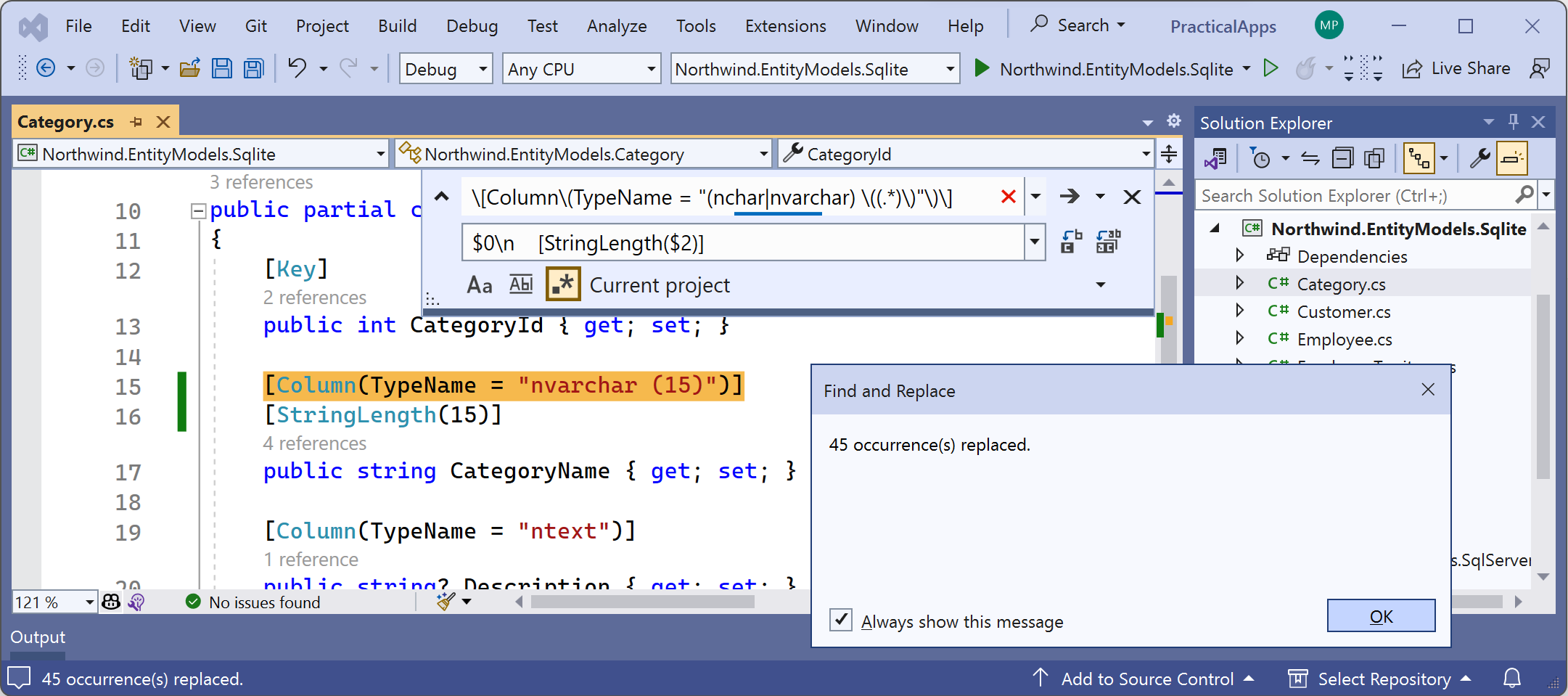Select Employee.cs in Solution Explorer

(x=1344, y=339)
